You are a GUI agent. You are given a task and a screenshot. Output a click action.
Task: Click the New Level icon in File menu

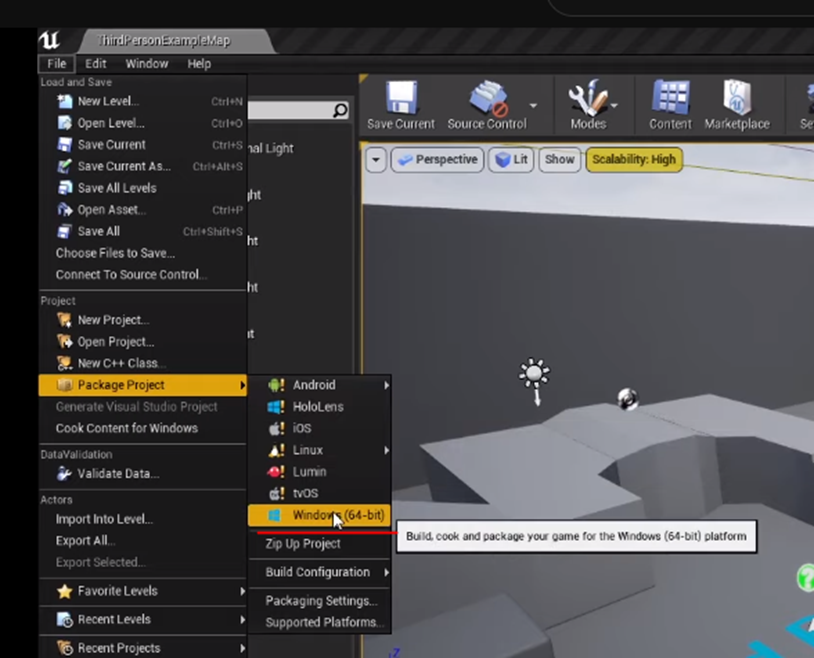pyautogui.click(x=64, y=101)
